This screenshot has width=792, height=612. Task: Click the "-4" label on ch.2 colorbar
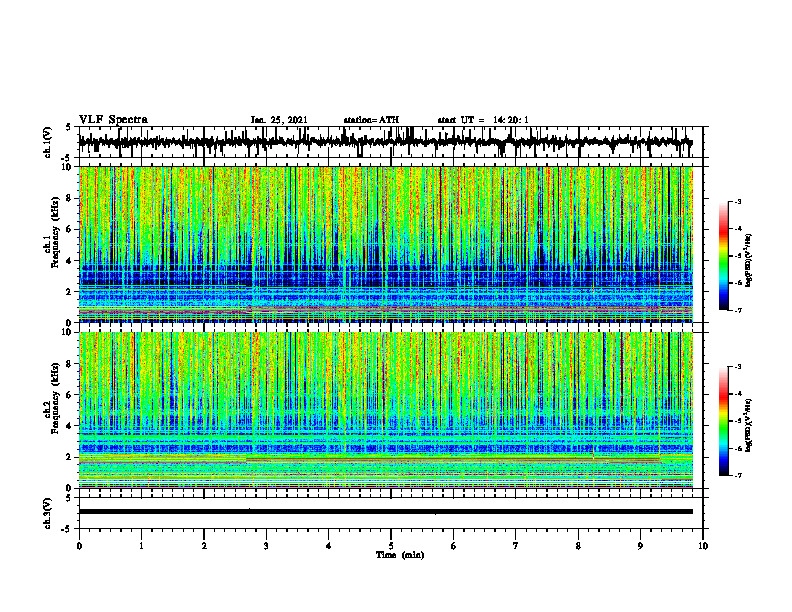pyautogui.click(x=738, y=393)
